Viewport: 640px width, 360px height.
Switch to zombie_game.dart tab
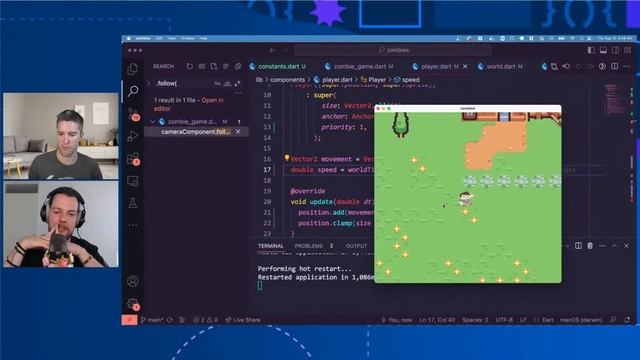coord(359,66)
